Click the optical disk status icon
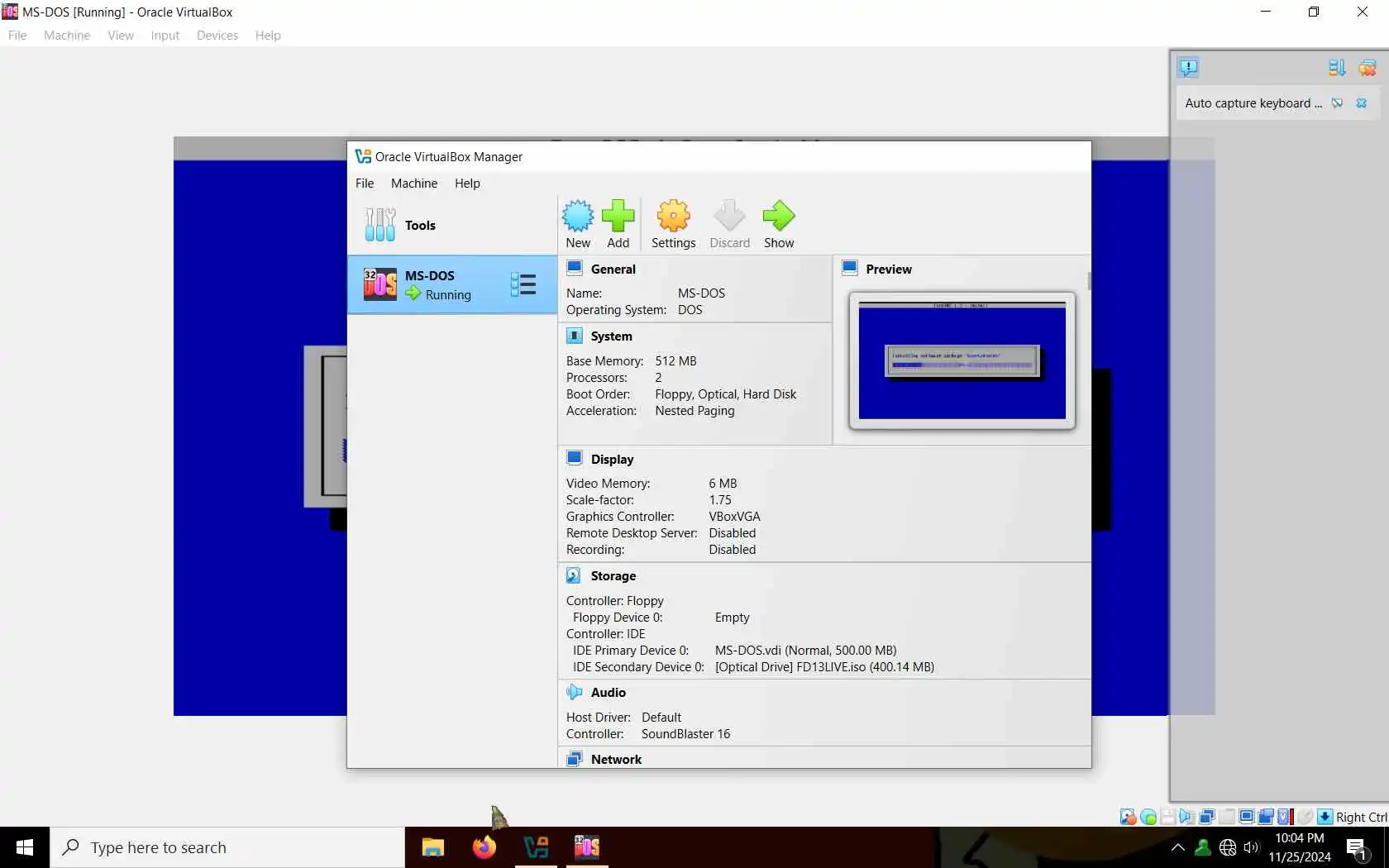1389x868 pixels. pos(1148,817)
